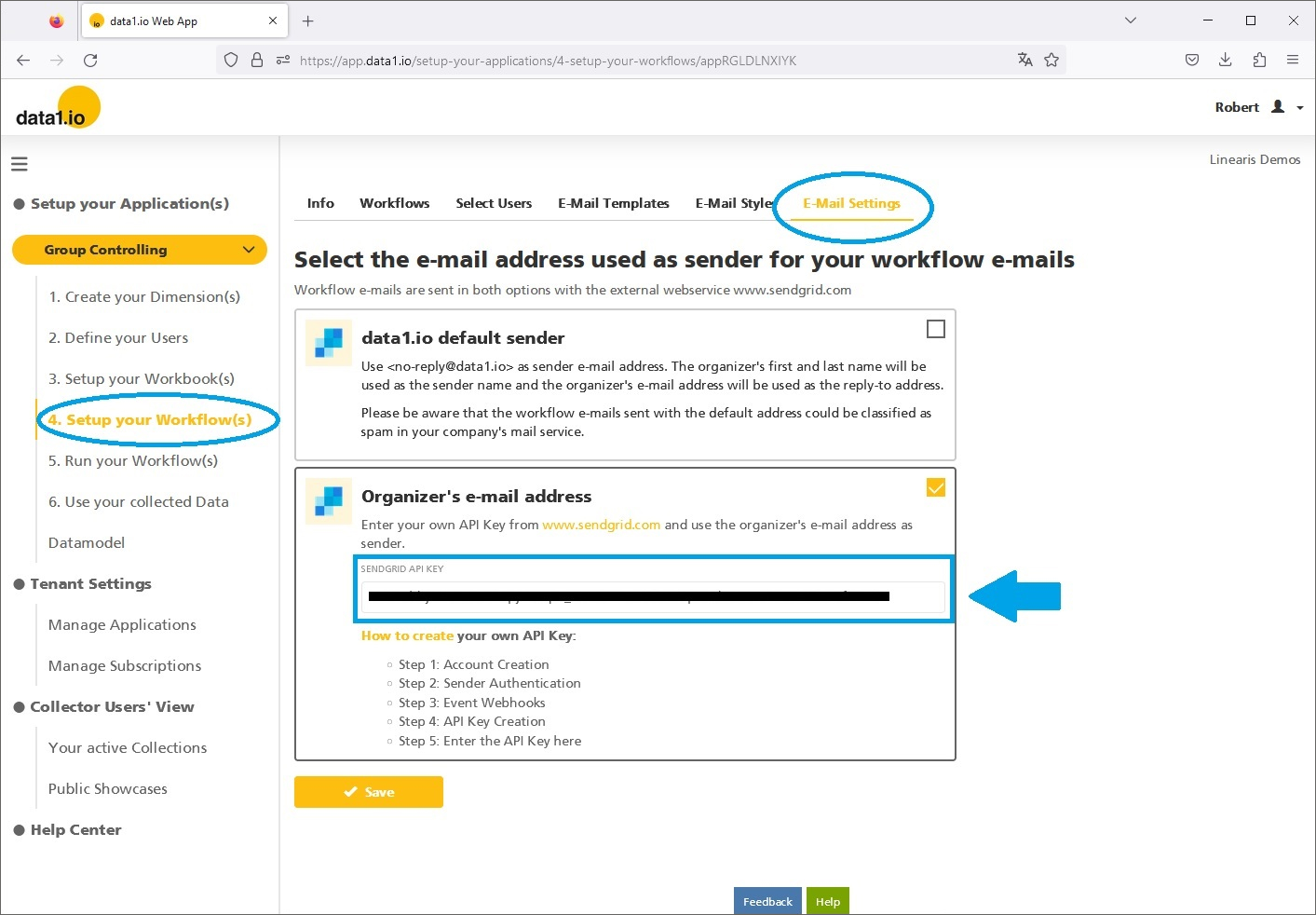Open 1. Create your Dimension(s)

click(x=144, y=296)
